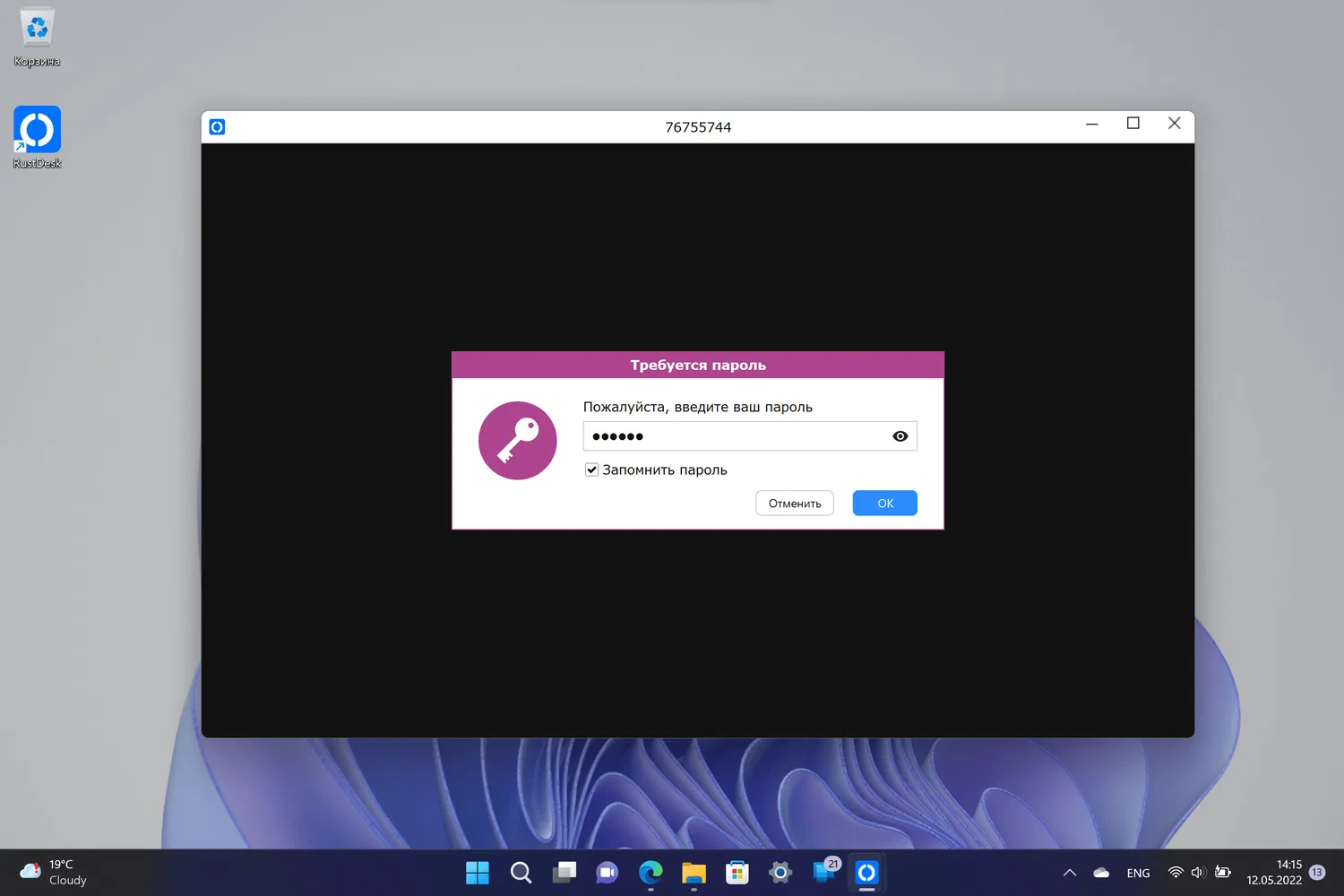Screen dimensions: 1344x896
Task: Click the battery tray icon
Action: [x=1222, y=873]
